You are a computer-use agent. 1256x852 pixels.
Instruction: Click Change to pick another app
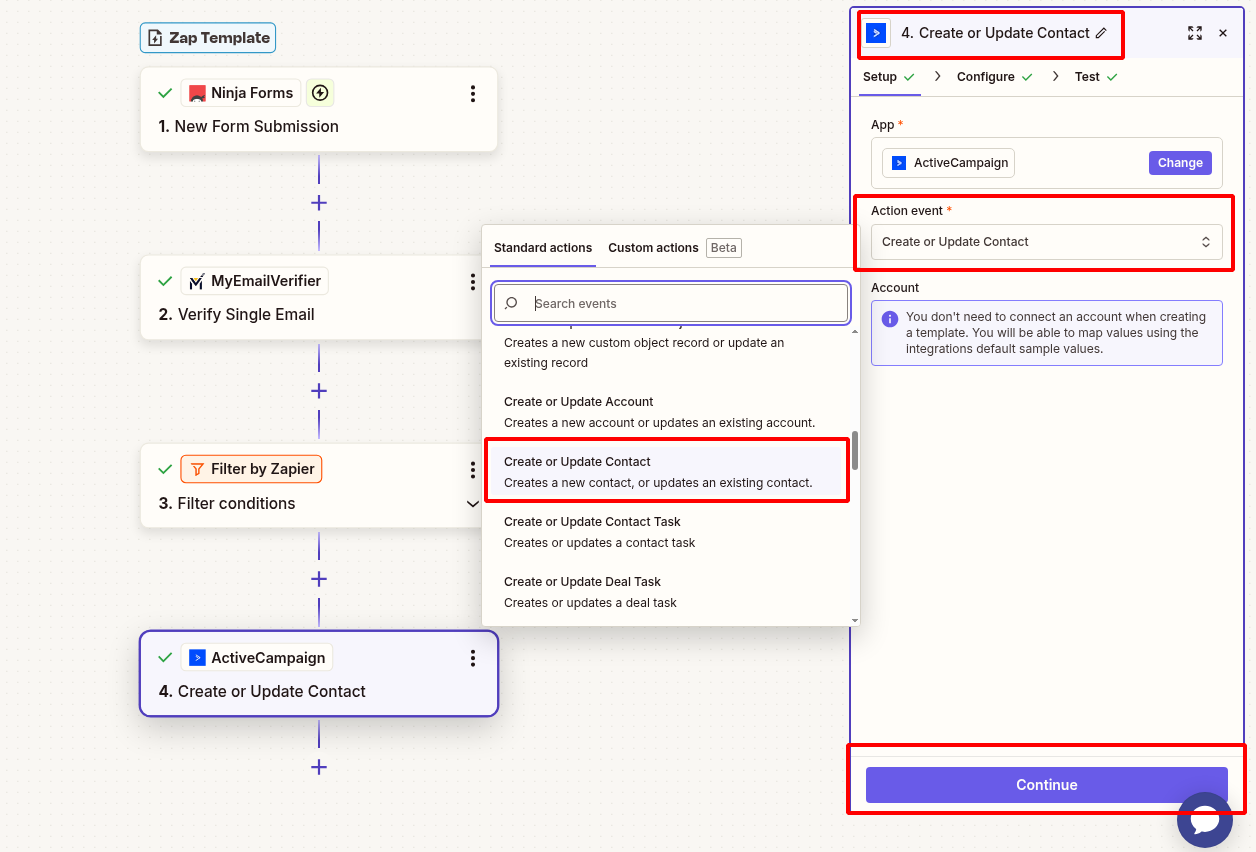pos(1179,162)
